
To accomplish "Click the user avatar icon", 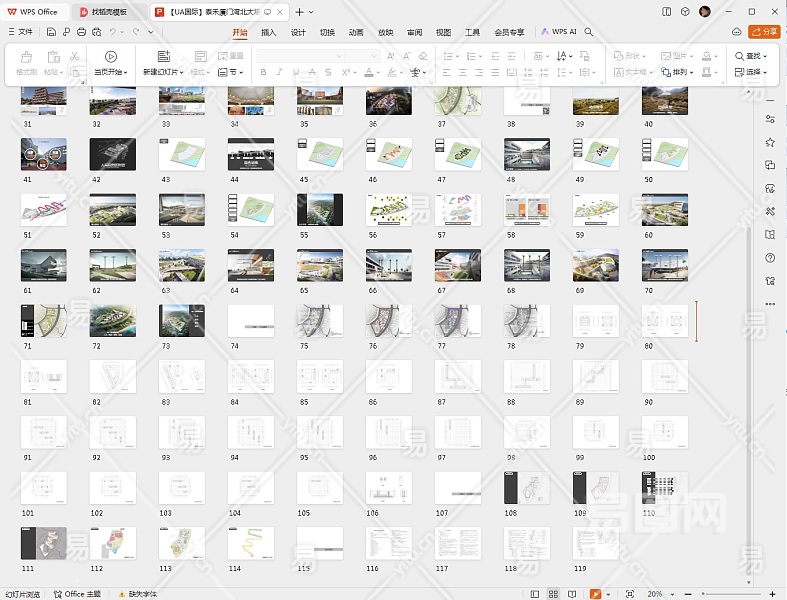I will (x=705, y=11).
